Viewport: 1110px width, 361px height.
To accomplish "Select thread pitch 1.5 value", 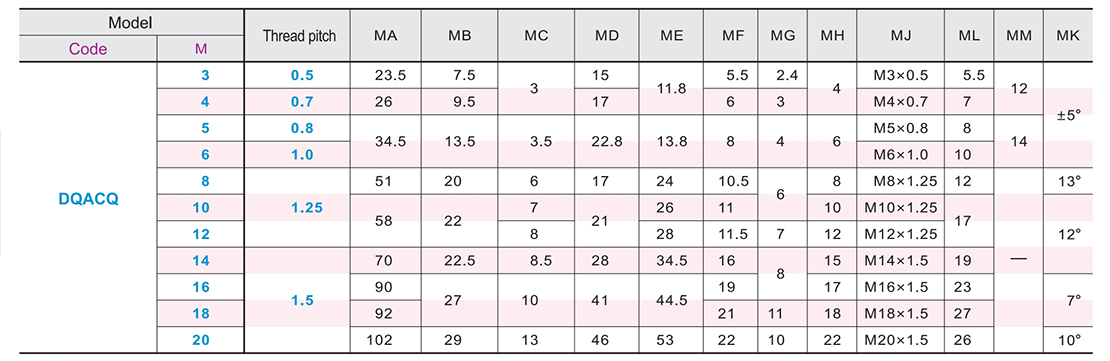I will (301, 300).
